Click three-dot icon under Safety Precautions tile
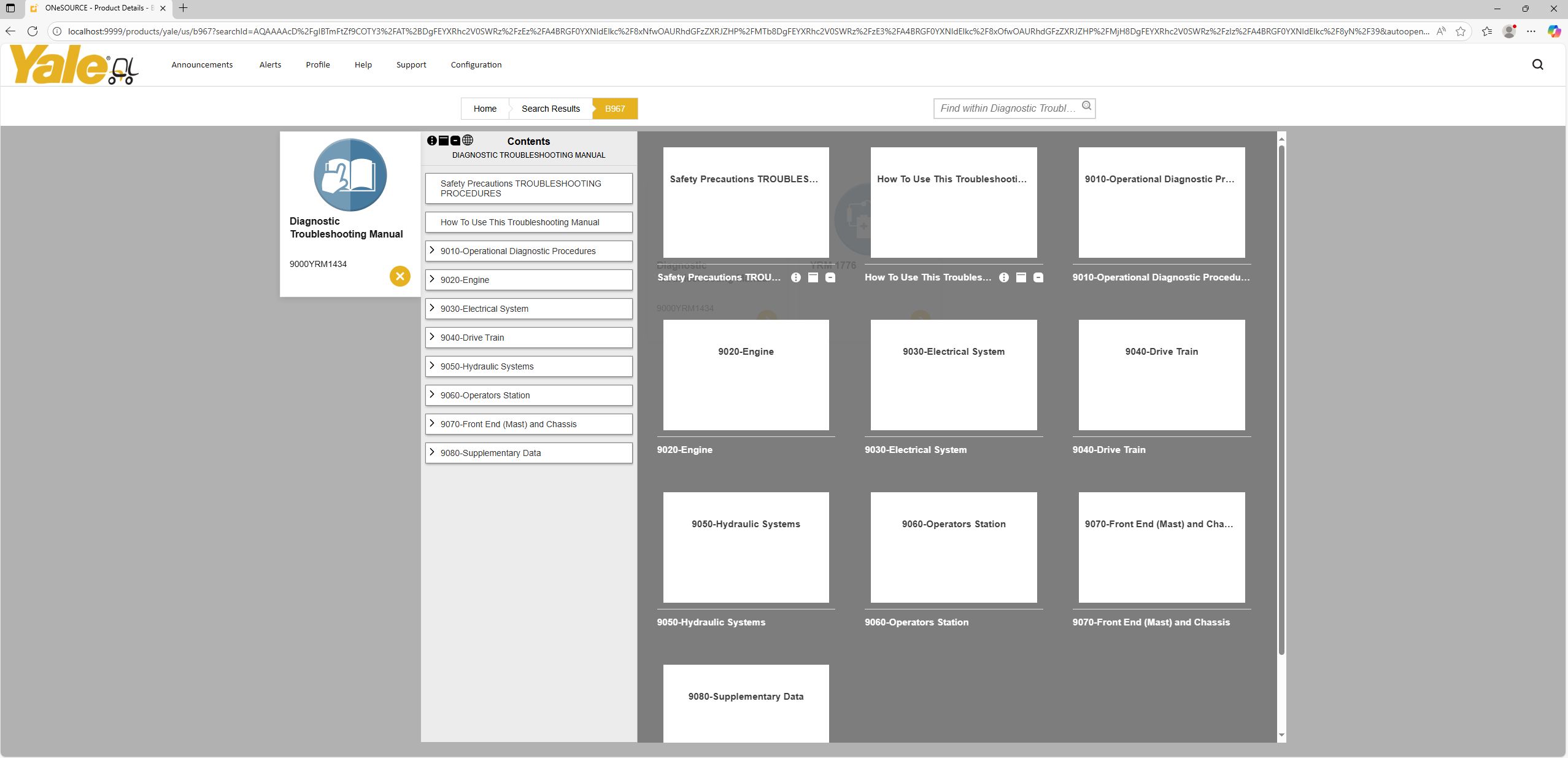1568x758 pixels. tap(796, 277)
